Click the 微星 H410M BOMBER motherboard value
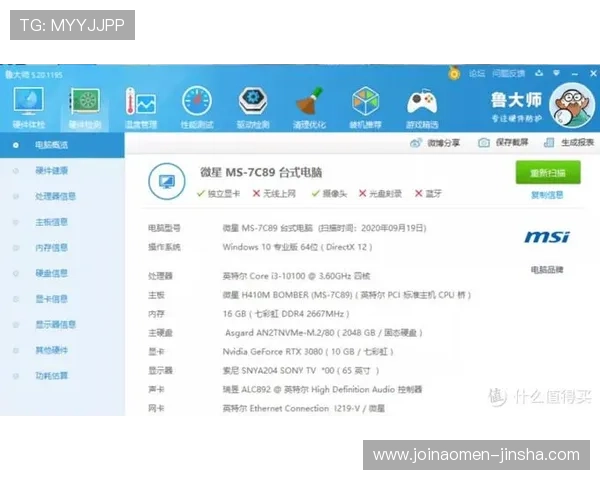The width and height of the screenshot is (600, 480). pyautogui.click(x=347, y=295)
